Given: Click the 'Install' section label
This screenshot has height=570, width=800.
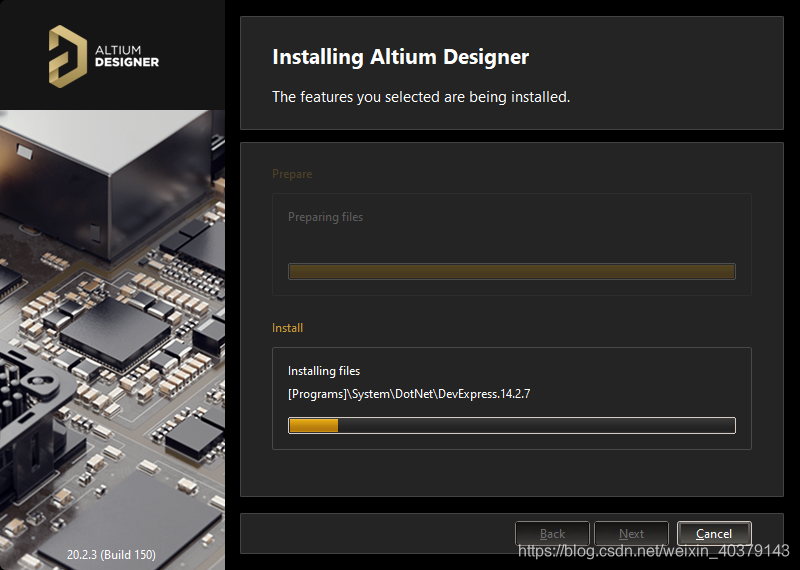Looking at the screenshot, I should (287, 328).
